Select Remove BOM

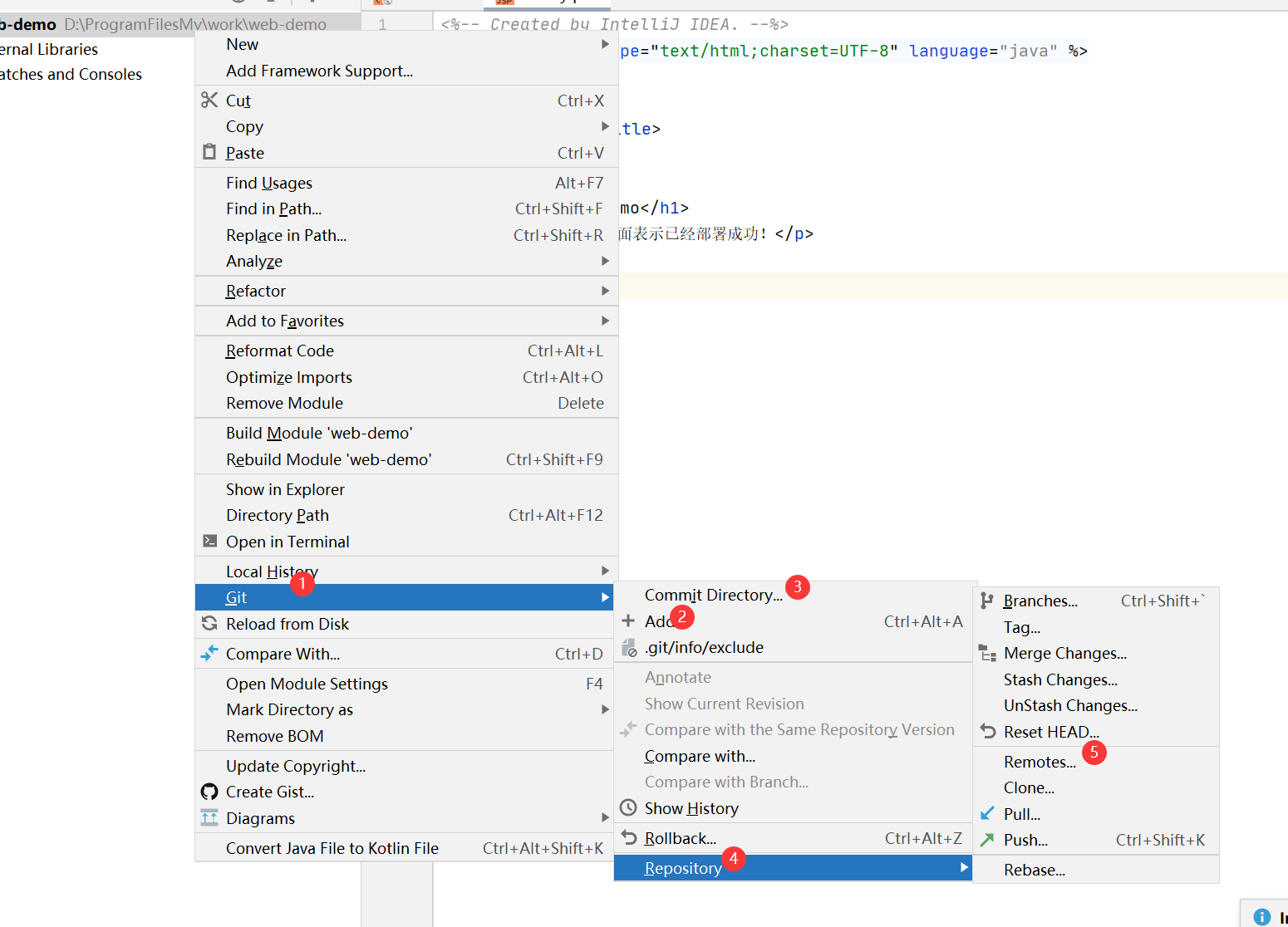coord(405,736)
